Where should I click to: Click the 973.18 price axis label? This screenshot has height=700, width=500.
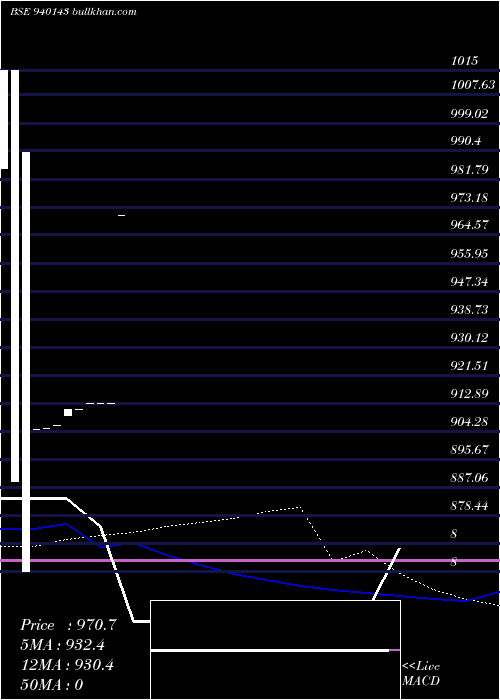[469, 197]
